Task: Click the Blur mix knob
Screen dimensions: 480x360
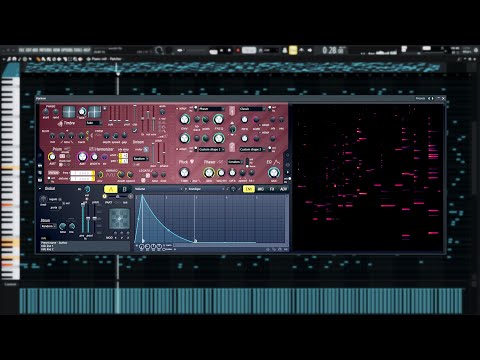Action: pyautogui.click(x=52, y=135)
